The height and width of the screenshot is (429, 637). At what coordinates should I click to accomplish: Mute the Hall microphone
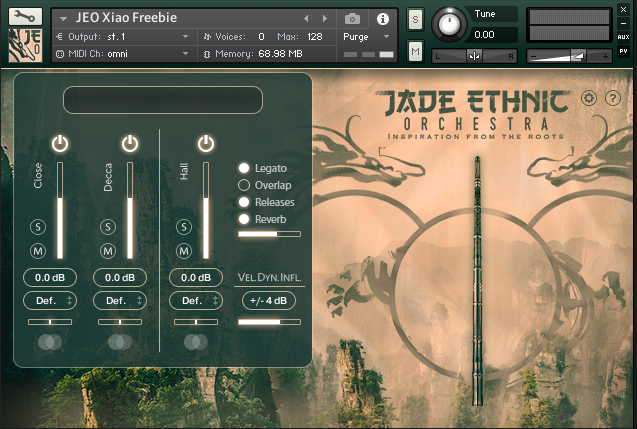pyautogui.click(x=184, y=251)
